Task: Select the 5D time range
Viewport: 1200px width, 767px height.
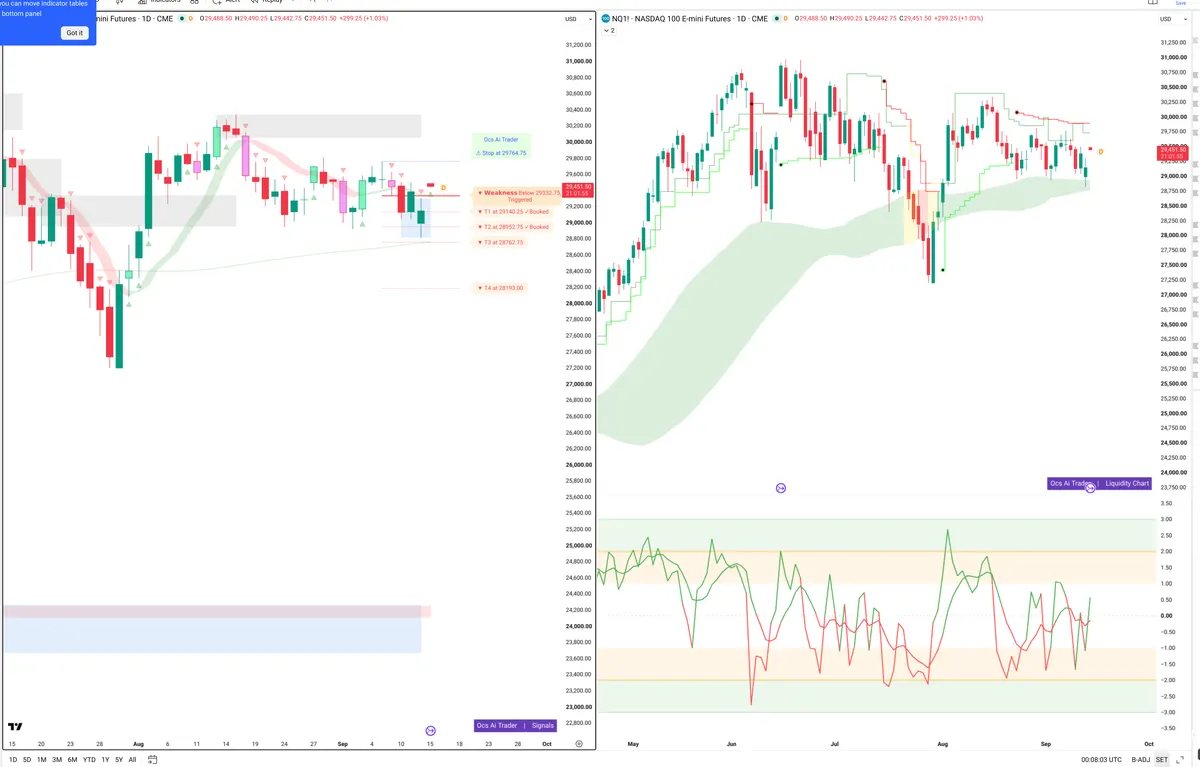Action: pos(27,760)
